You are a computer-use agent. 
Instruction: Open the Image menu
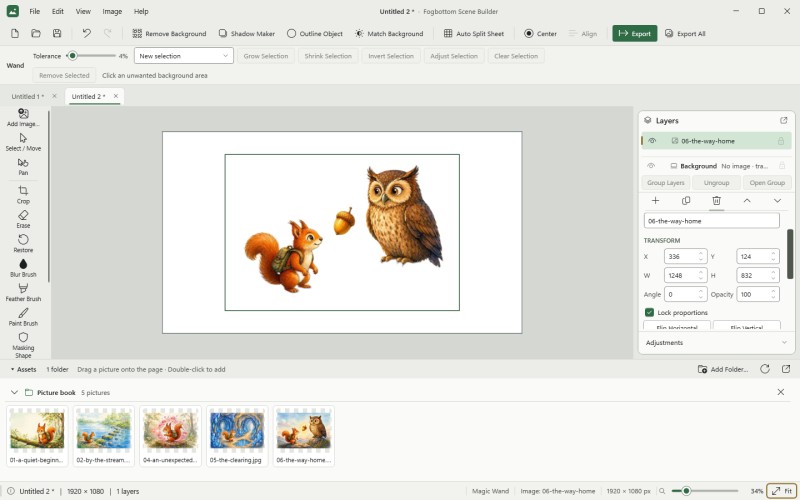click(112, 11)
